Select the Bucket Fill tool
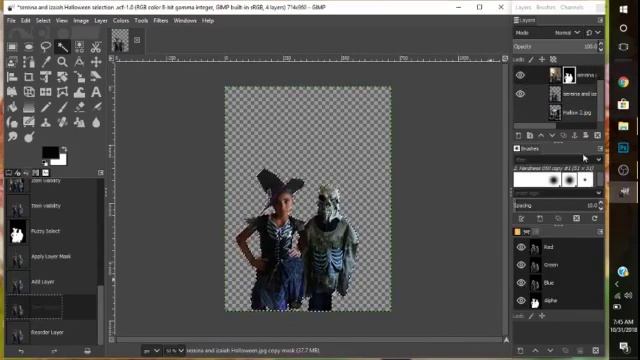Image resolution: width=640 pixels, height=360 pixels. click(x=12, y=107)
